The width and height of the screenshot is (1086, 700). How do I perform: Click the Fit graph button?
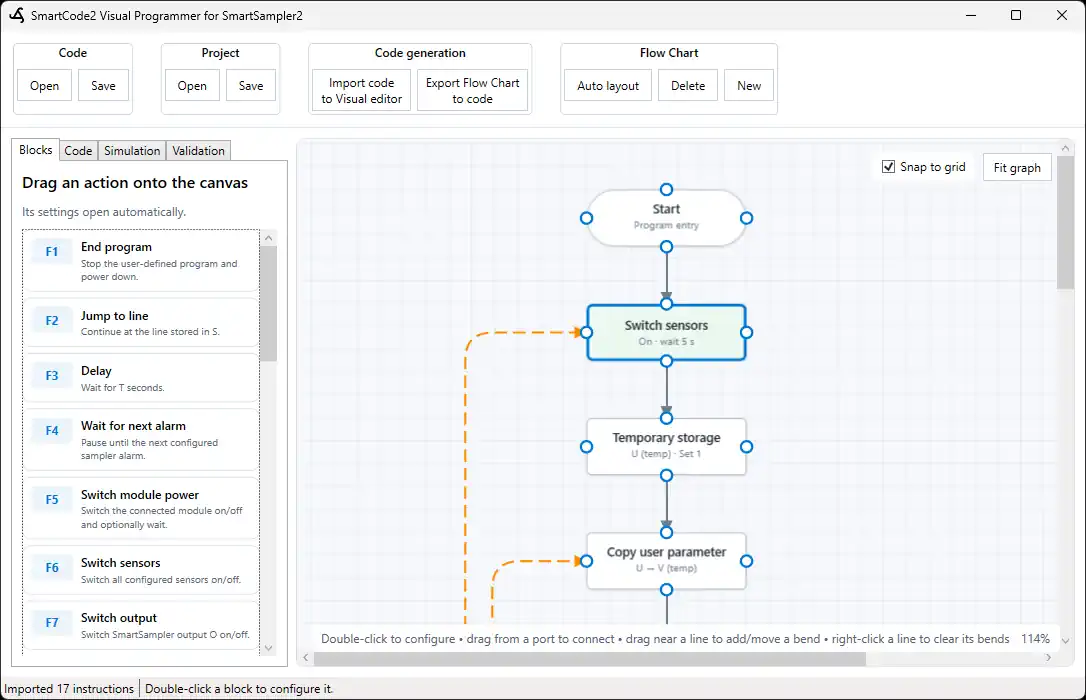click(x=1017, y=168)
